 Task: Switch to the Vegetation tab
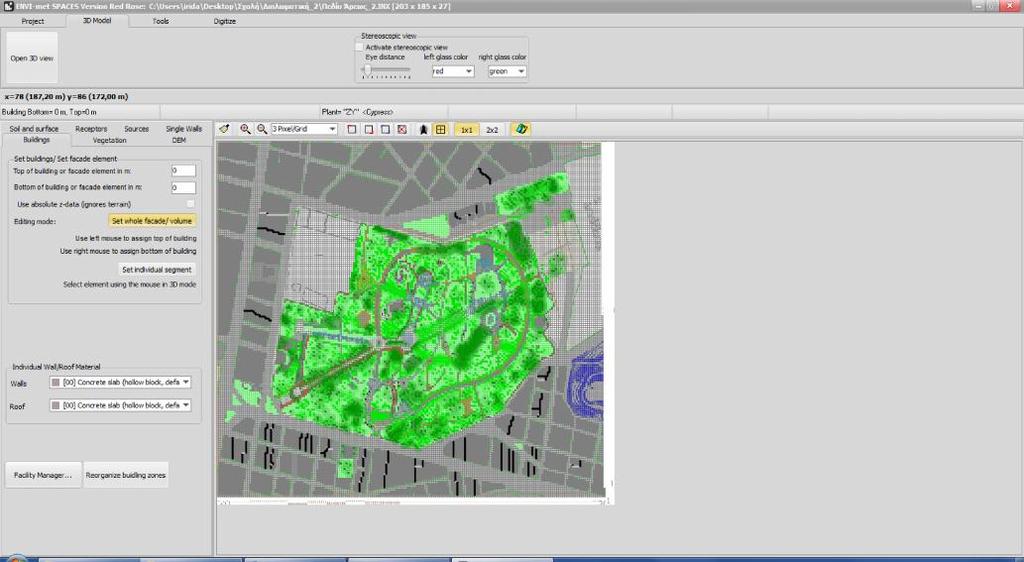click(110, 140)
